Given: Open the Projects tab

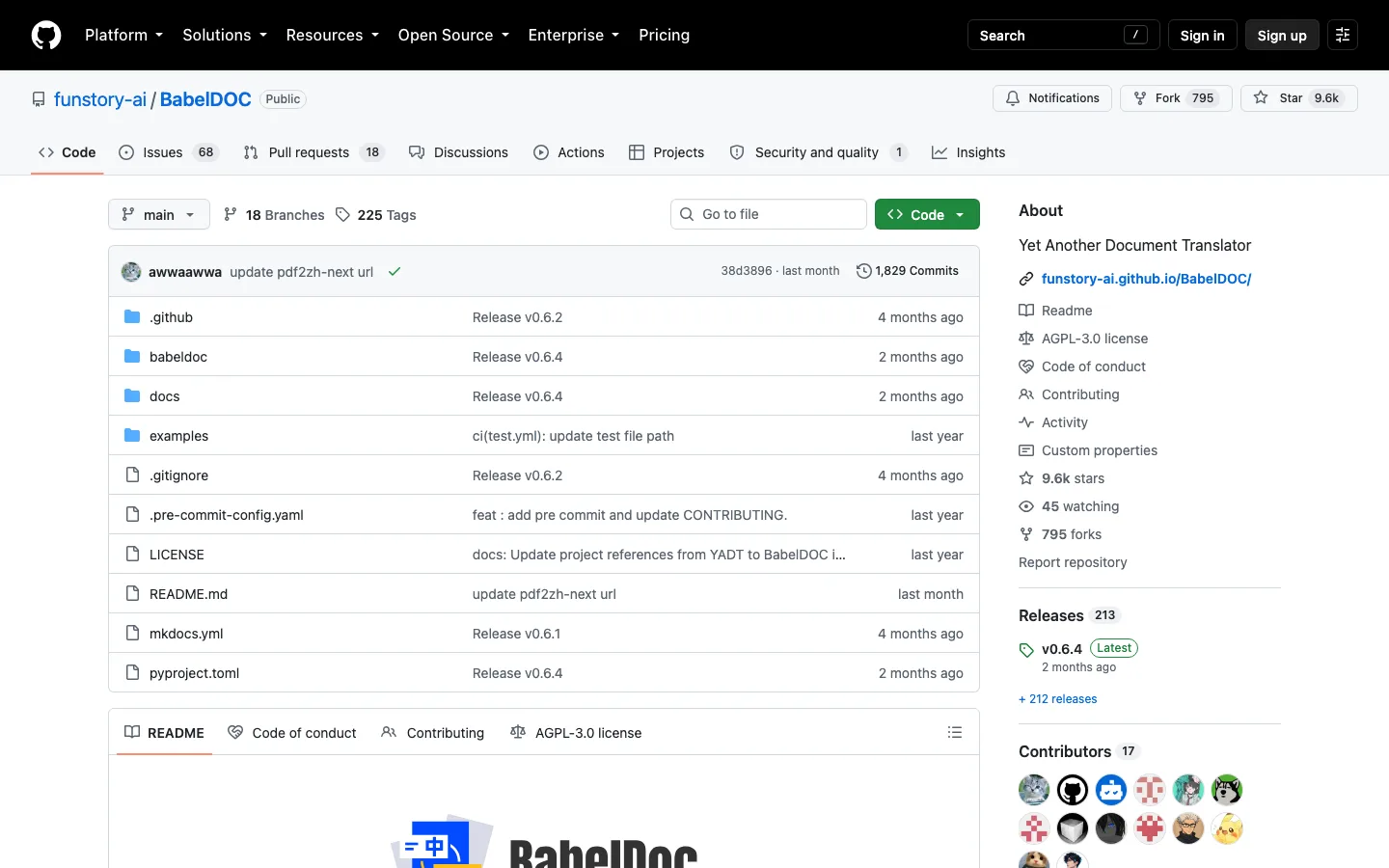Looking at the screenshot, I should (667, 152).
